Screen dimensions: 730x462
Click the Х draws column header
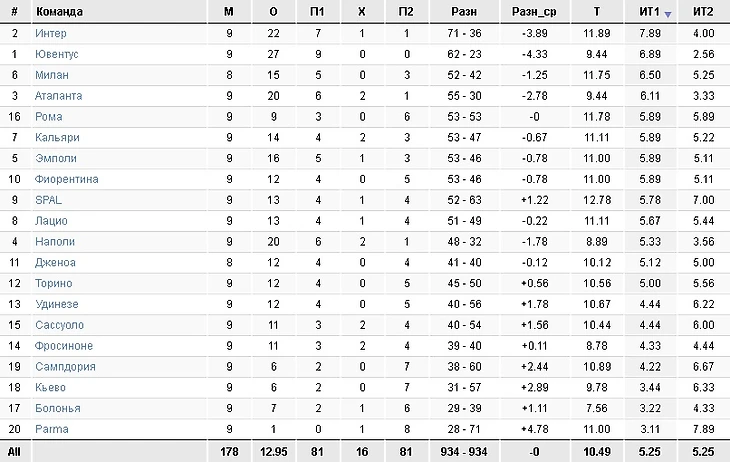tap(361, 12)
